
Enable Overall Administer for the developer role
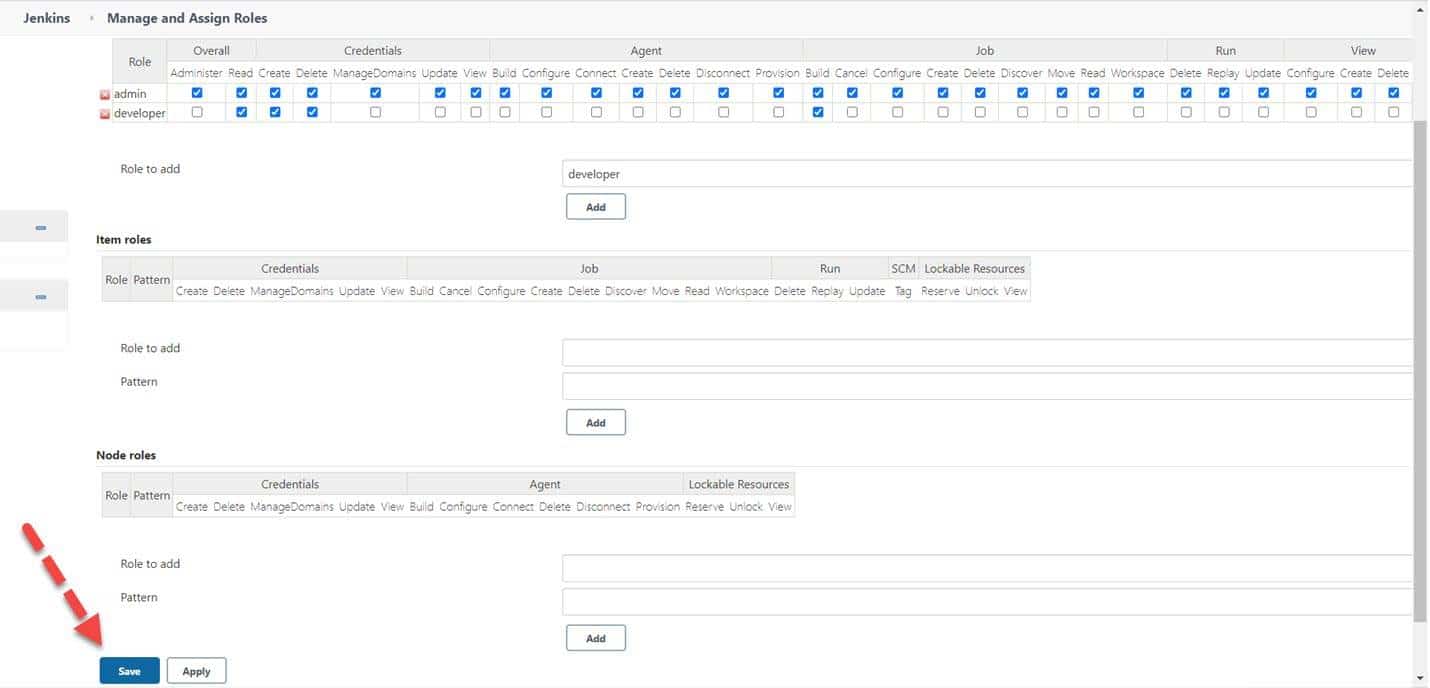click(x=197, y=112)
